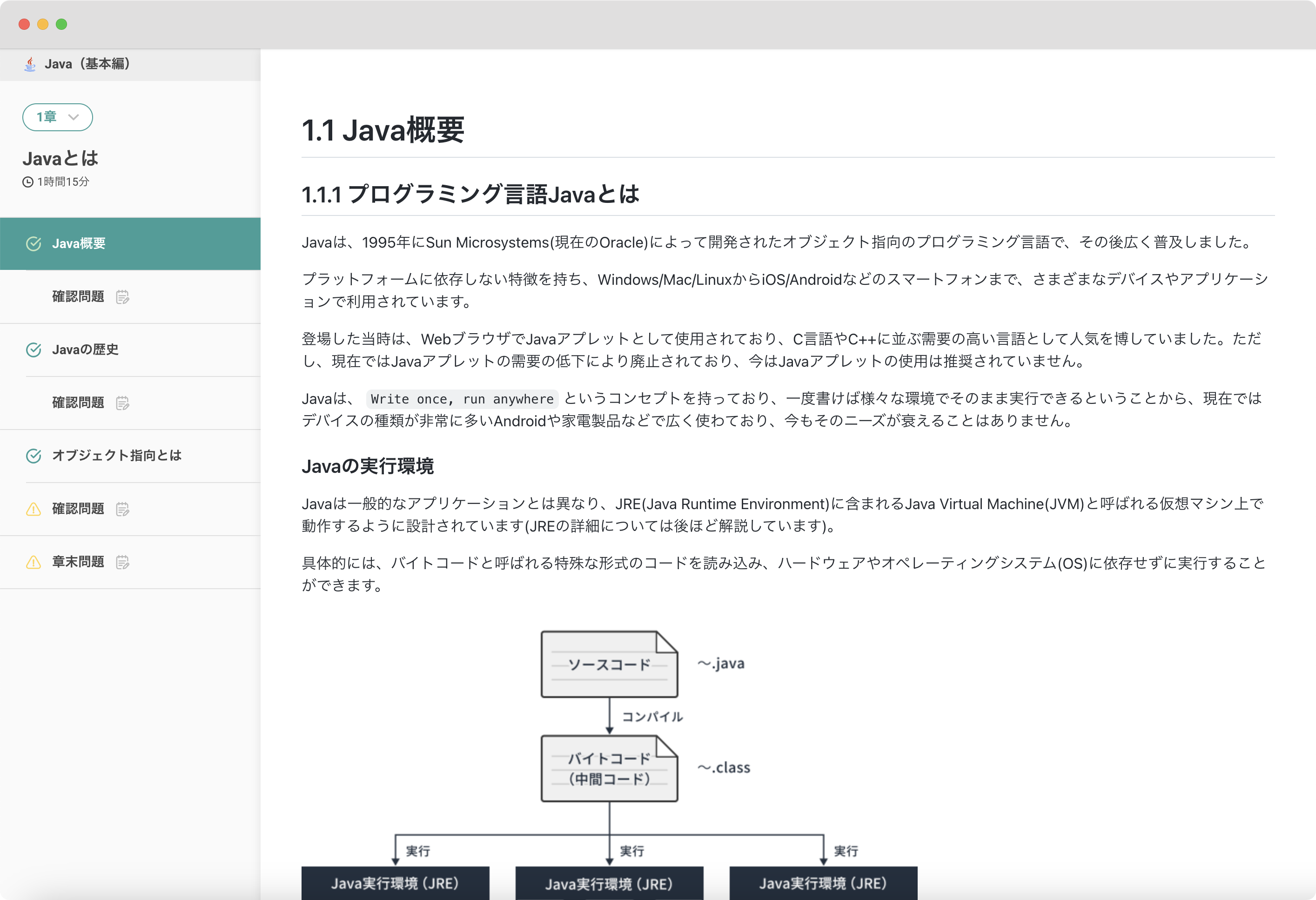The image size is (1316, 900).
Task: Click the Write once, run anywhere code snippet
Action: pos(462,399)
